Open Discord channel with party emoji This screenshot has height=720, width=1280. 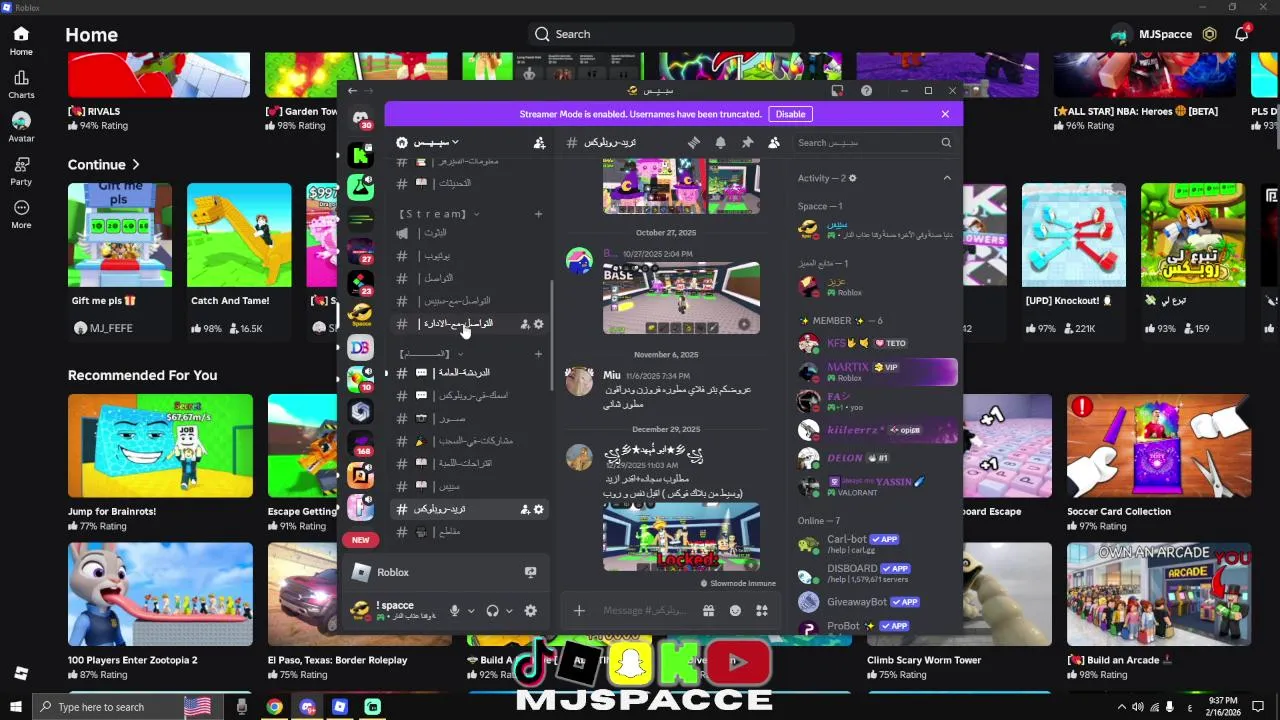point(468,441)
